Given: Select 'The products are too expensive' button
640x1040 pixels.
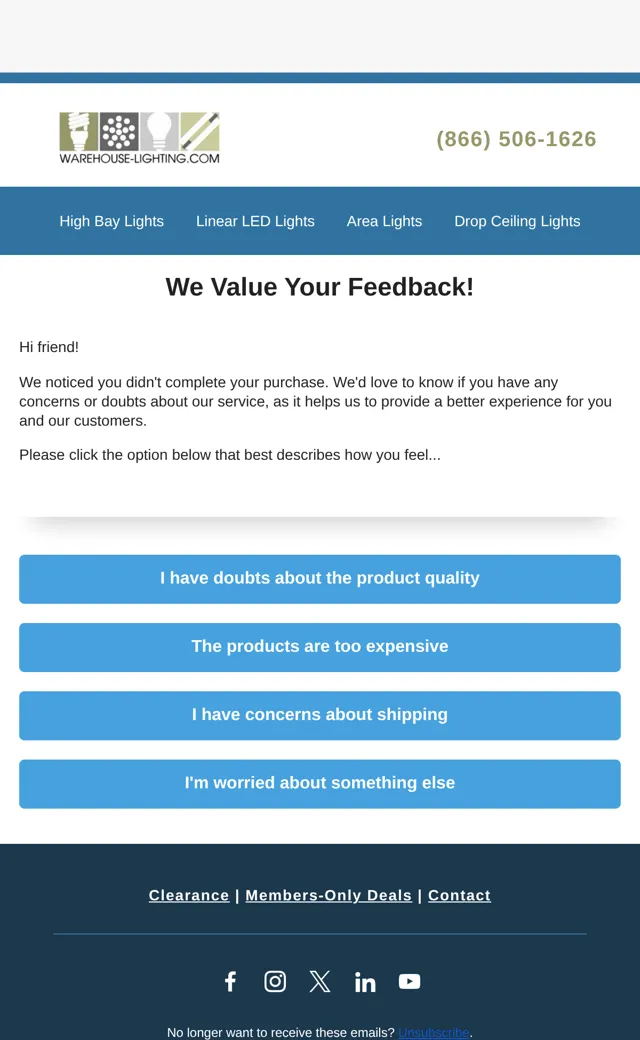Looking at the screenshot, I should pyautogui.click(x=320, y=647).
